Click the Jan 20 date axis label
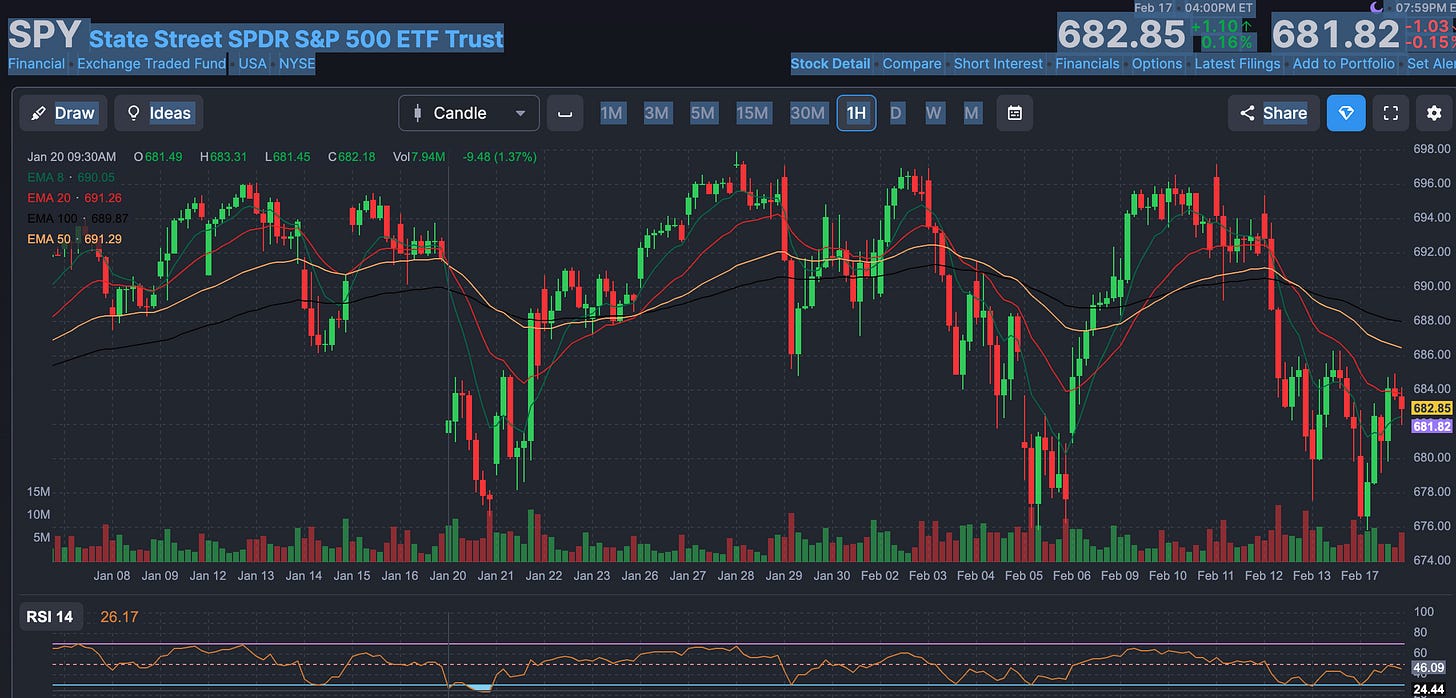Viewport: 1456px width, 698px height. click(448, 576)
